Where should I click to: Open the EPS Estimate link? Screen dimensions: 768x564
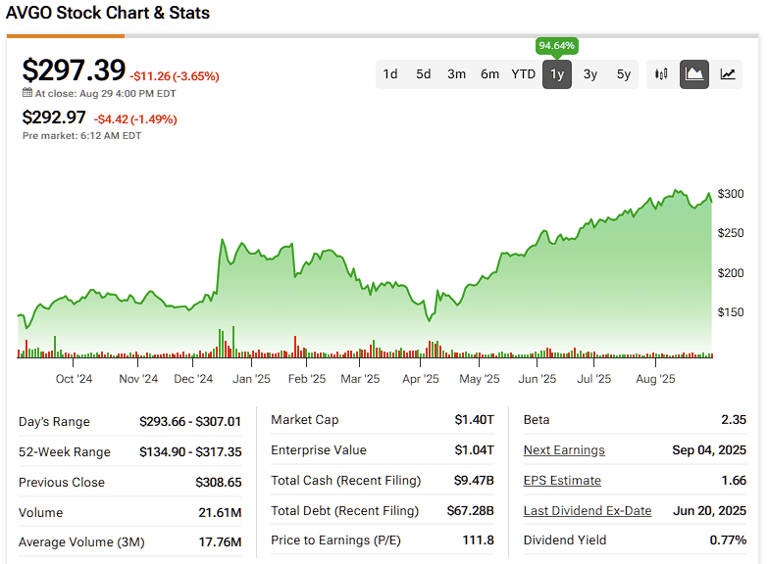pos(562,481)
